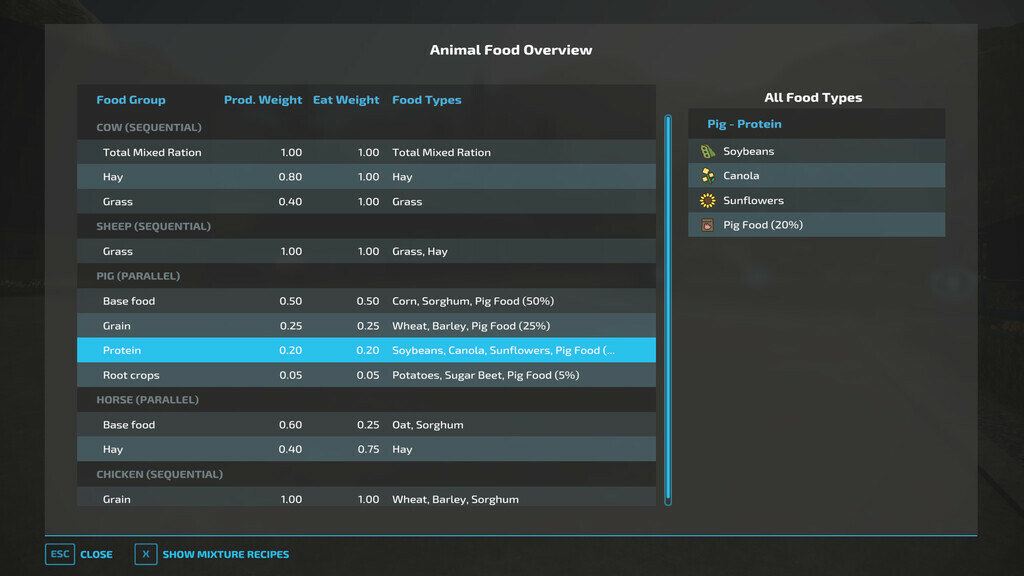Select the cow Hay food group row

pos(366,177)
